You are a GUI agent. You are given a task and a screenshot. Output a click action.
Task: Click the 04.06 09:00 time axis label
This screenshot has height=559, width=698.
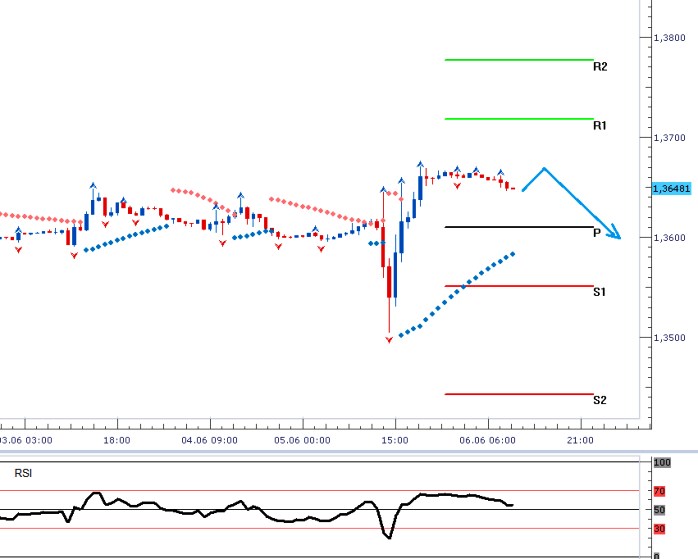pos(210,441)
